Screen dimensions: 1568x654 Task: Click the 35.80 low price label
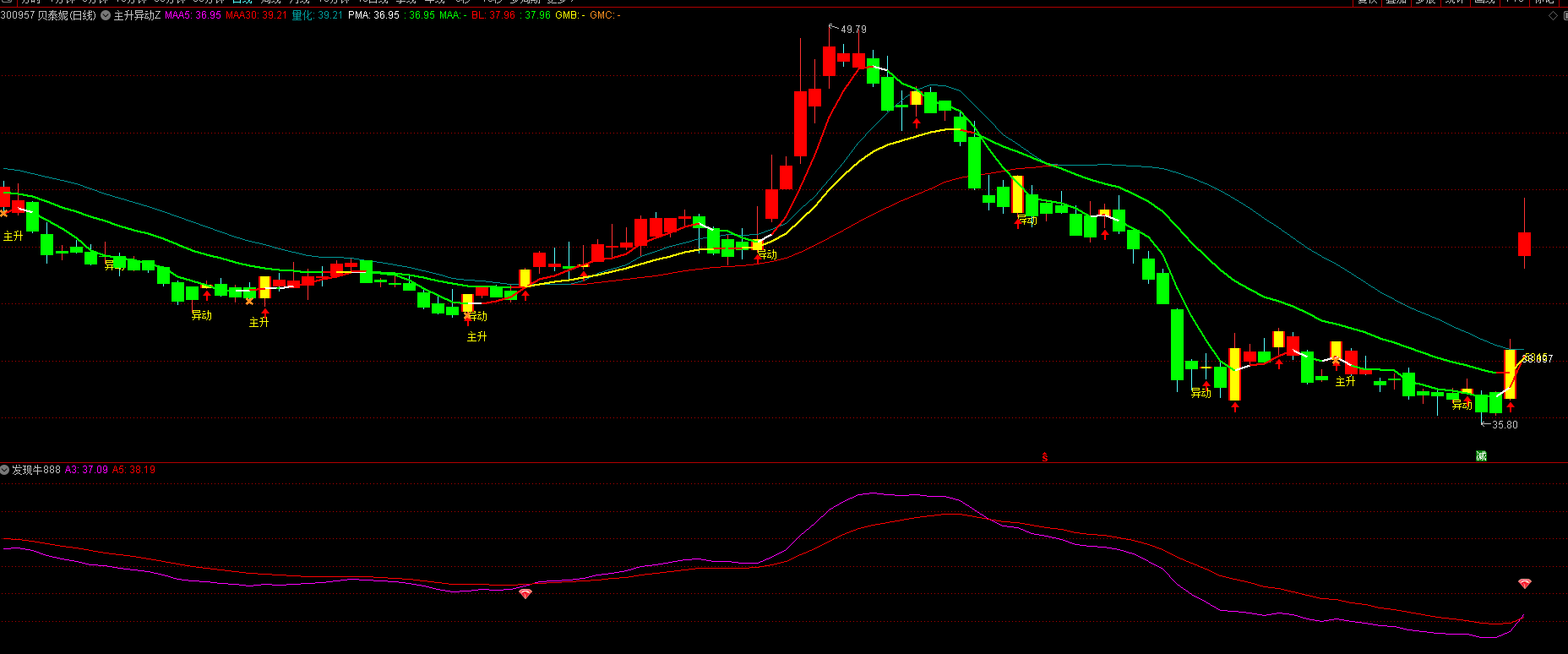tap(1504, 425)
